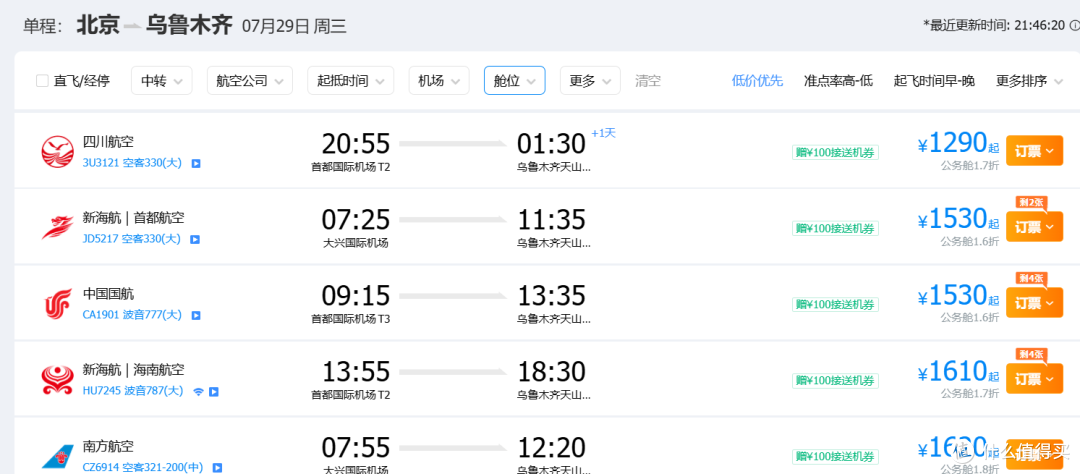
Task: Expand the 更多排序 sorting dropdown
Action: (1028, 81)
